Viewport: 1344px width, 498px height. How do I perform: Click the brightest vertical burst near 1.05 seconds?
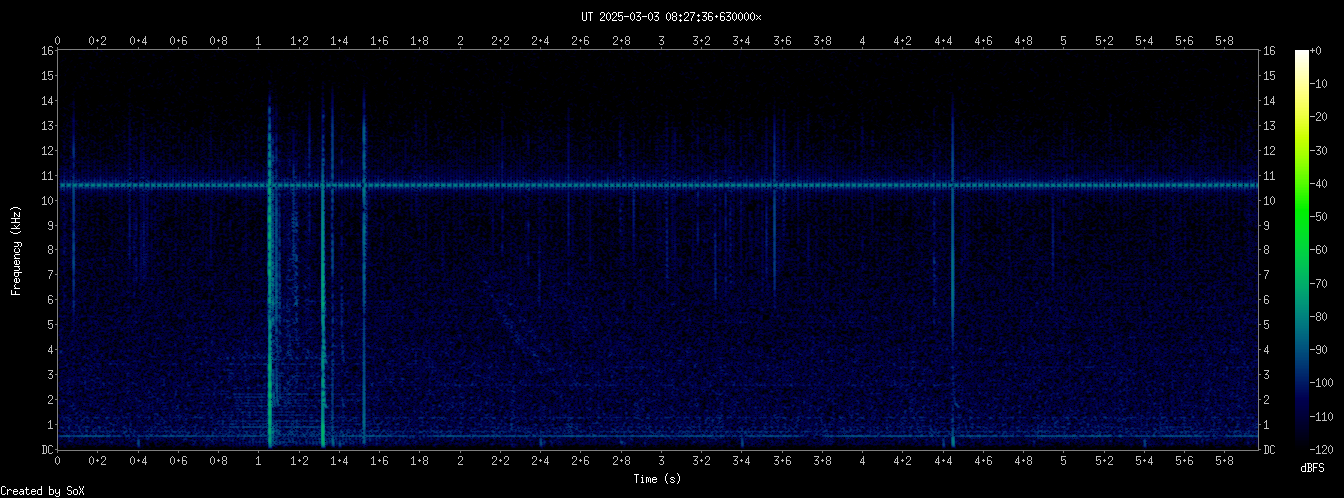pos(270,270)
